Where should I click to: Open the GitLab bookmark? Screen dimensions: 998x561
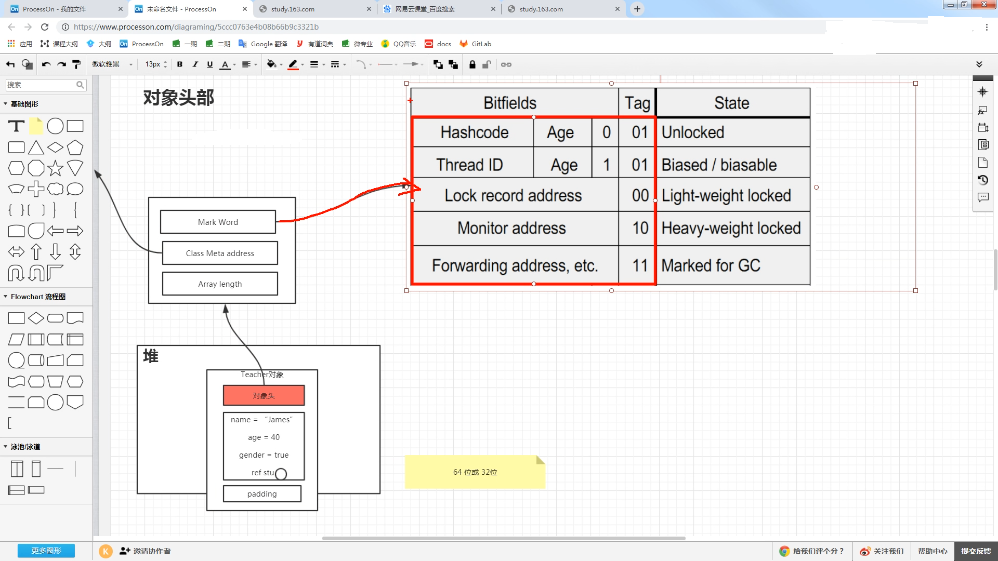click(x=475, y=44)
